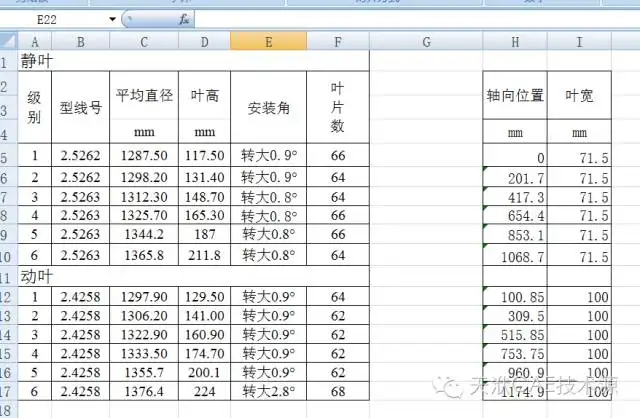Open the Name Box dropdown arrow

tap(112, 19)
